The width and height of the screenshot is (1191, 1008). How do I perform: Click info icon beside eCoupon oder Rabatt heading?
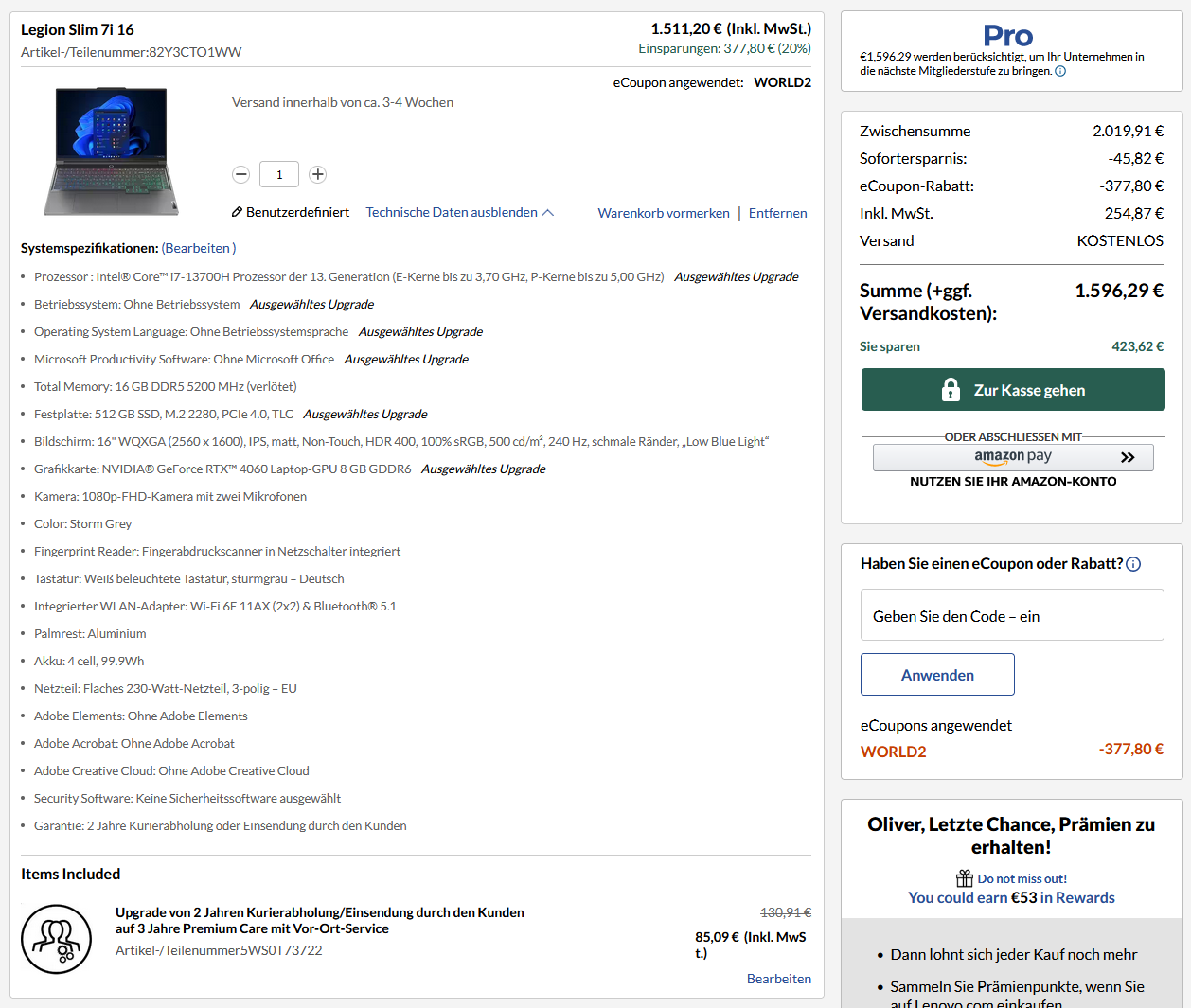(1133, 564)
